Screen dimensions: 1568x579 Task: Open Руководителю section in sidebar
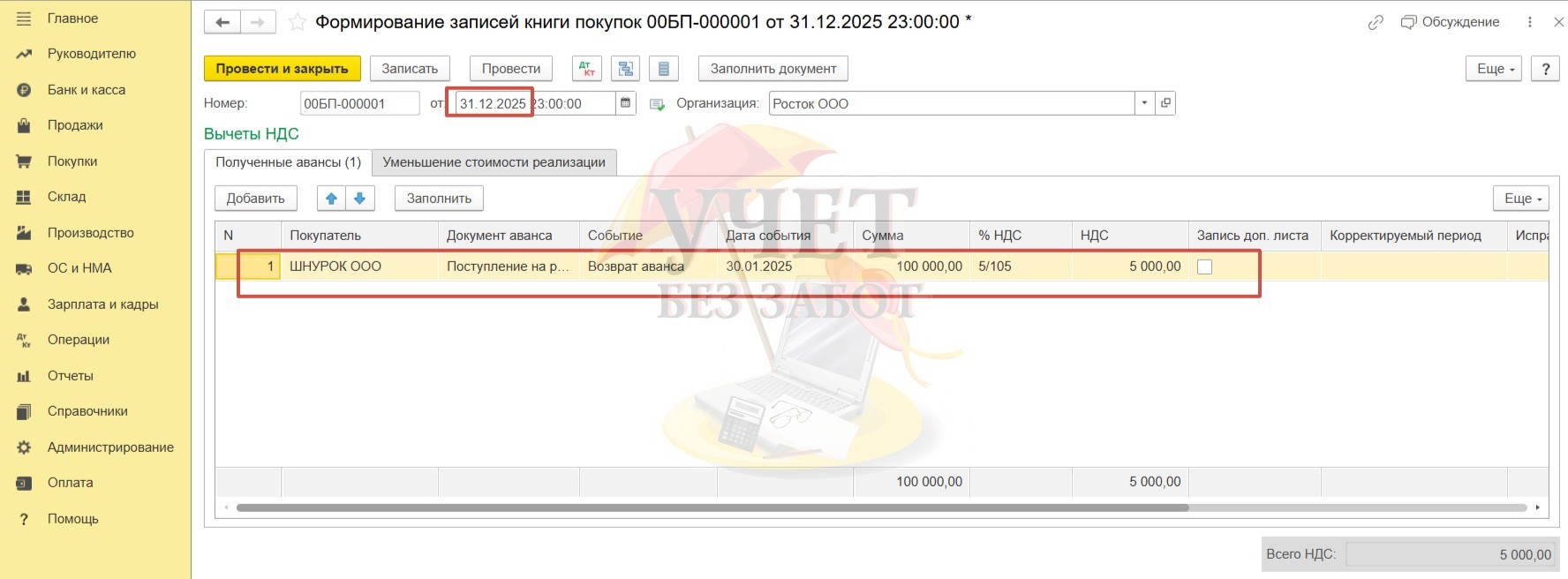92,54
